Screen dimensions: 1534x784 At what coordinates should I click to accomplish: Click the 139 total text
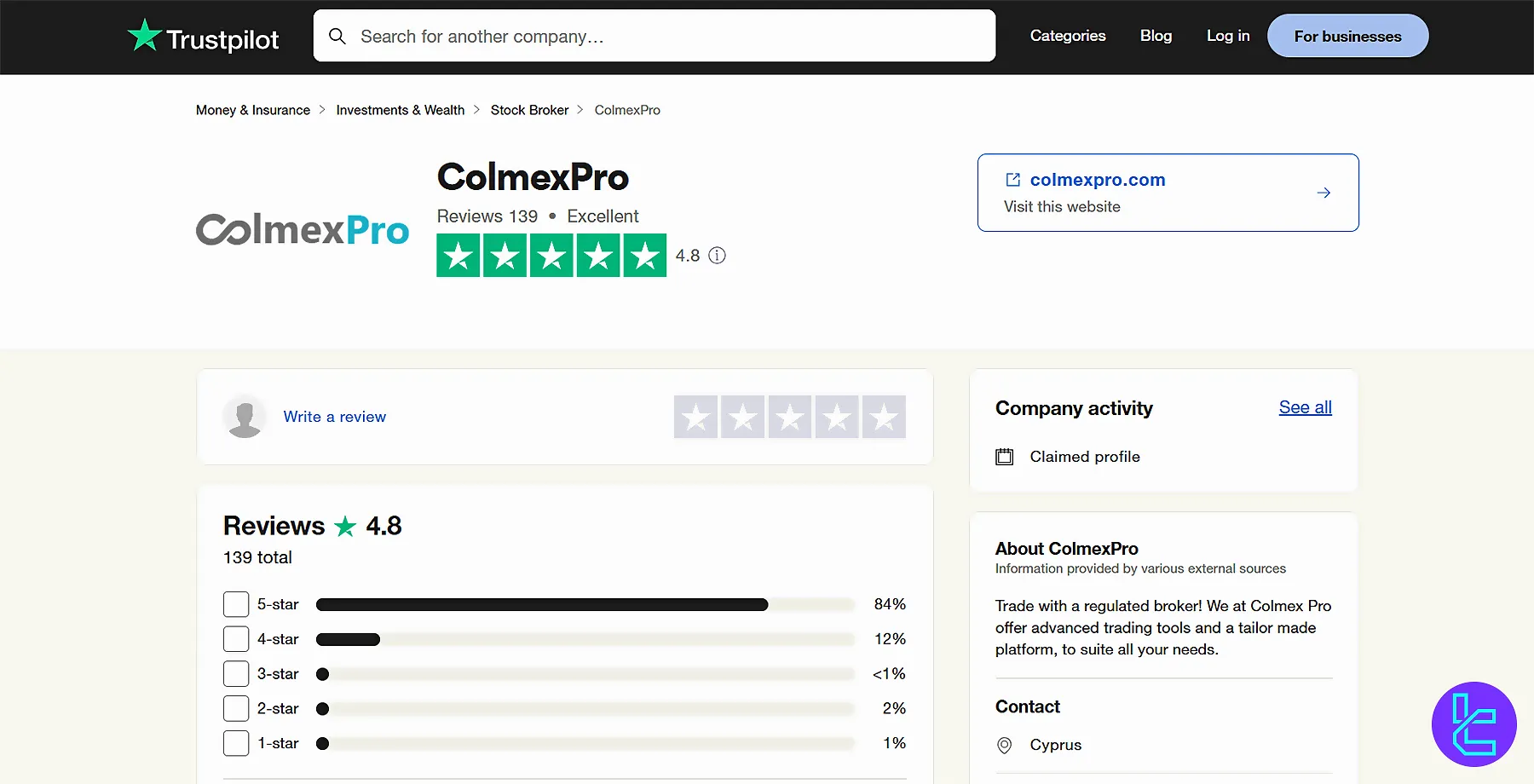pyautogui.click(x=257, y=557)
